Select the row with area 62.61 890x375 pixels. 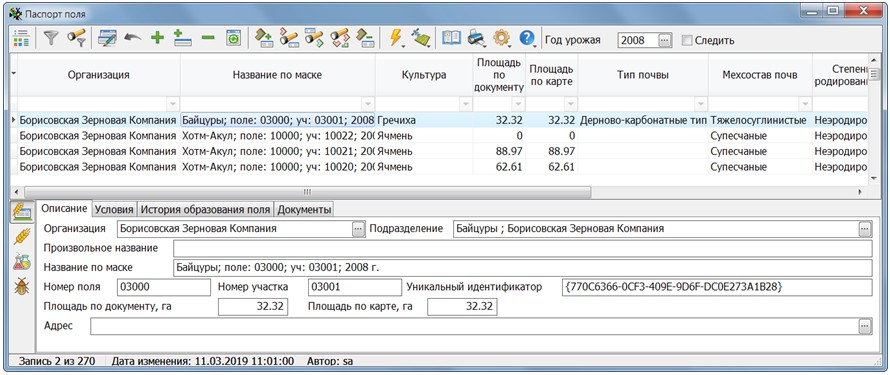click(x=443, y=167)
